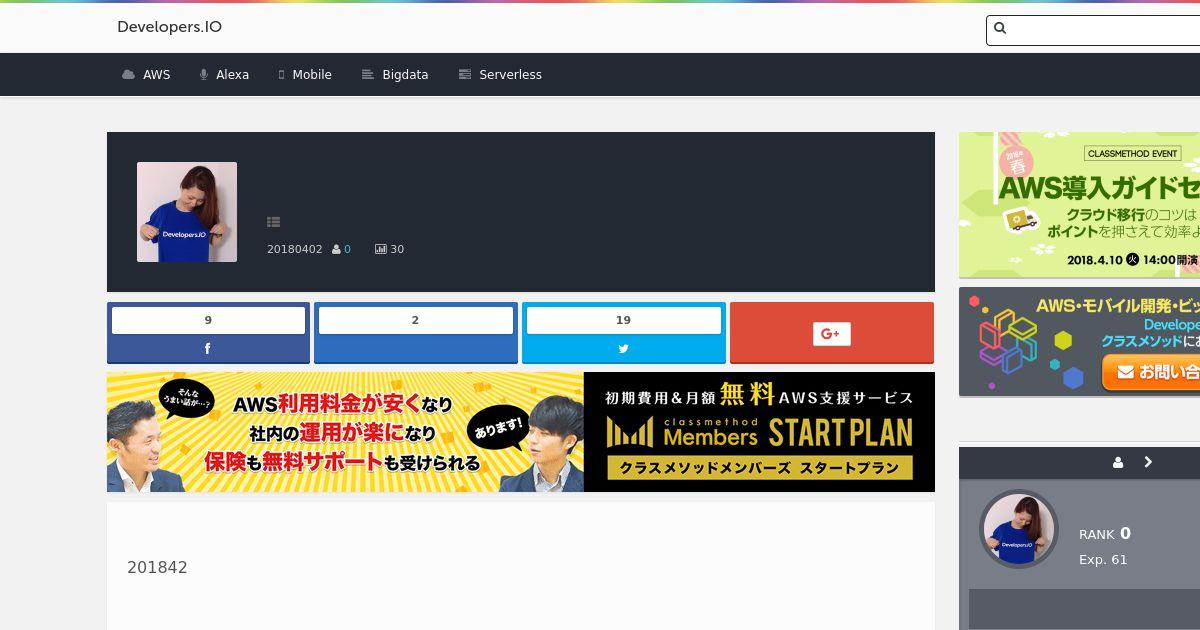The image size is (1200, 630).
Task: Open AWS guide seminar event banner
Action: pos(1079,205)
